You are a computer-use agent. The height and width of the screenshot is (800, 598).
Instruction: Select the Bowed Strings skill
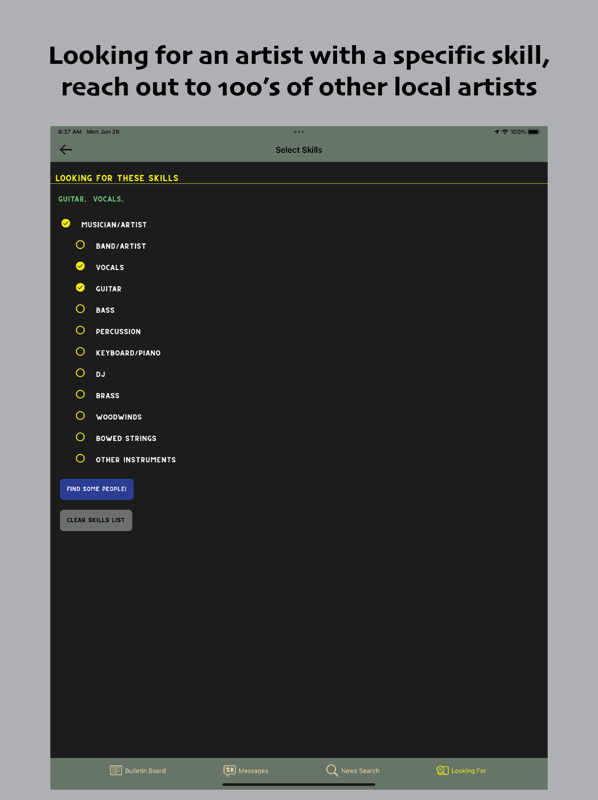[116, 438]
